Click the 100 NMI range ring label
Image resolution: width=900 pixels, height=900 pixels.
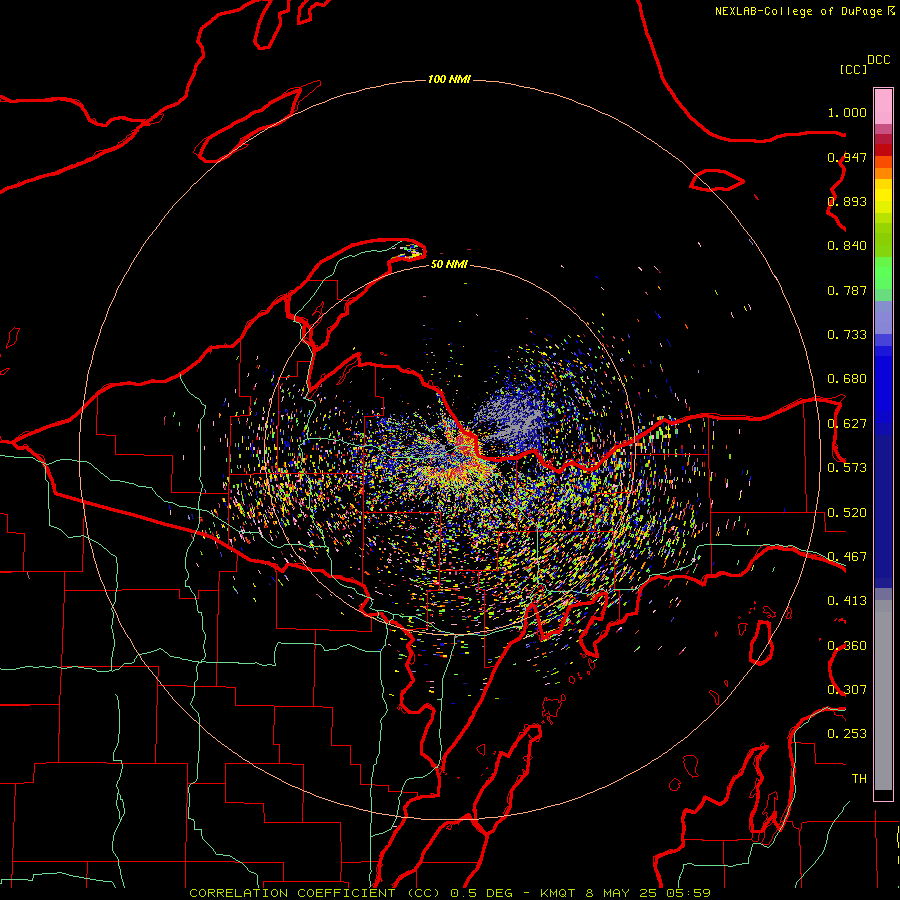pos(449,79)
